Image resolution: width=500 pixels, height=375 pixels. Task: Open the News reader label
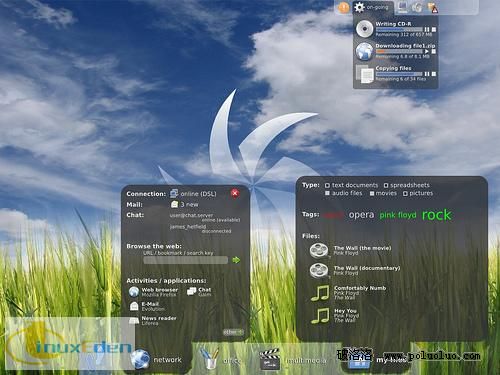tap(159, 318)
